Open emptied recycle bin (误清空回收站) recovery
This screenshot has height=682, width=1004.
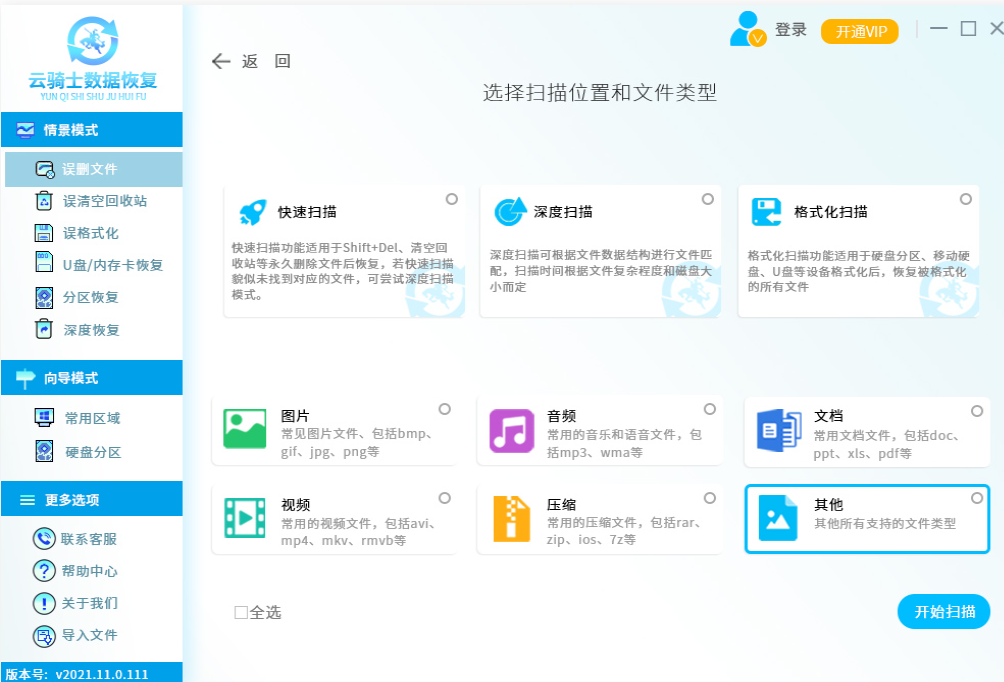point(104,201)
